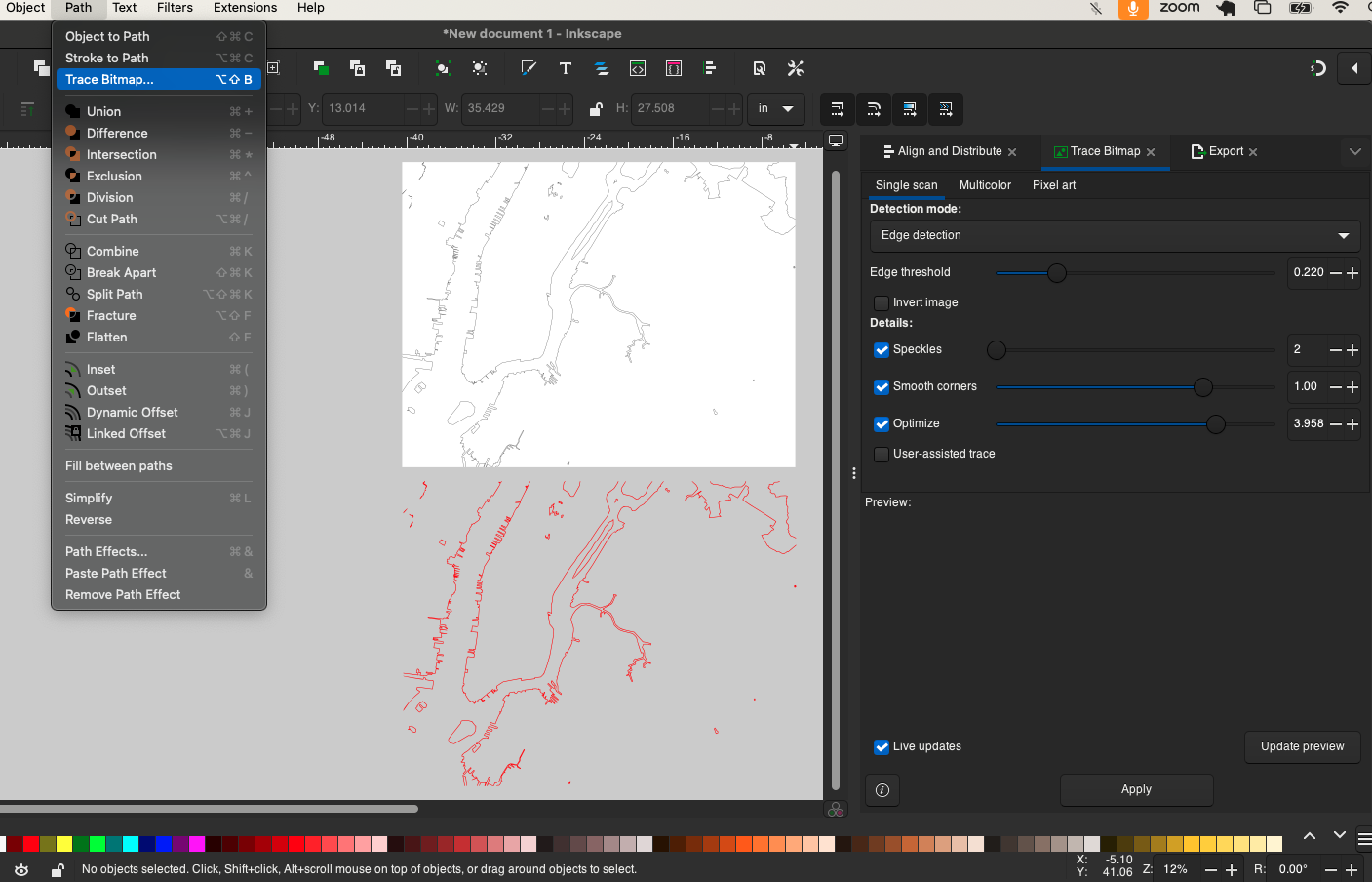Image resolution: width=1372 pixels, height=882 pixels.
Task: Open the XML editor toolbar icon
Action: [x=638, y=68]
